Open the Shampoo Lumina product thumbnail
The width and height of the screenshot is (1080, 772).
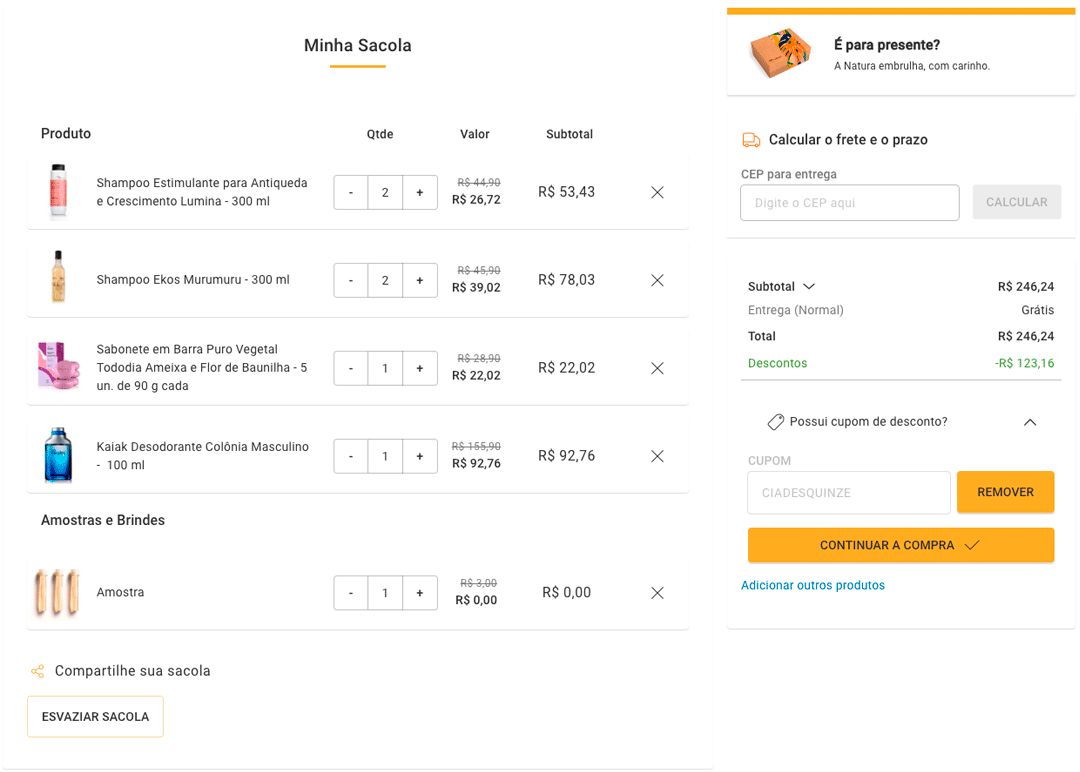[x=59, y=191]
